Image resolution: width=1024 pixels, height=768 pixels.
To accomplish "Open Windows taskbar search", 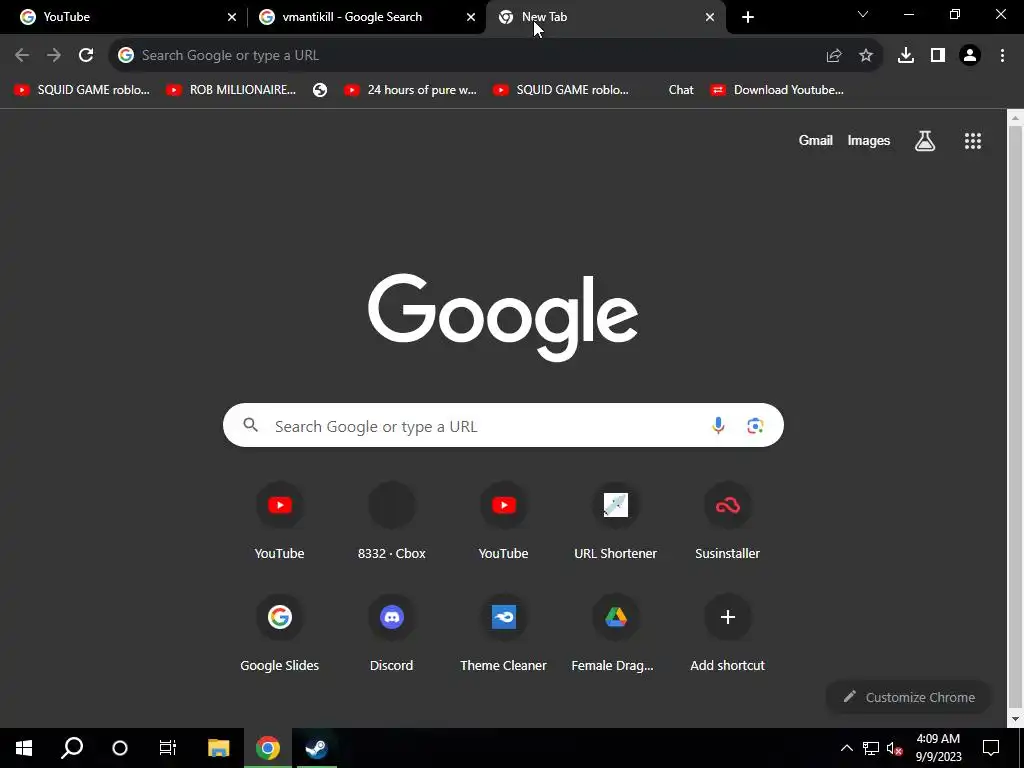I will 72,748.
